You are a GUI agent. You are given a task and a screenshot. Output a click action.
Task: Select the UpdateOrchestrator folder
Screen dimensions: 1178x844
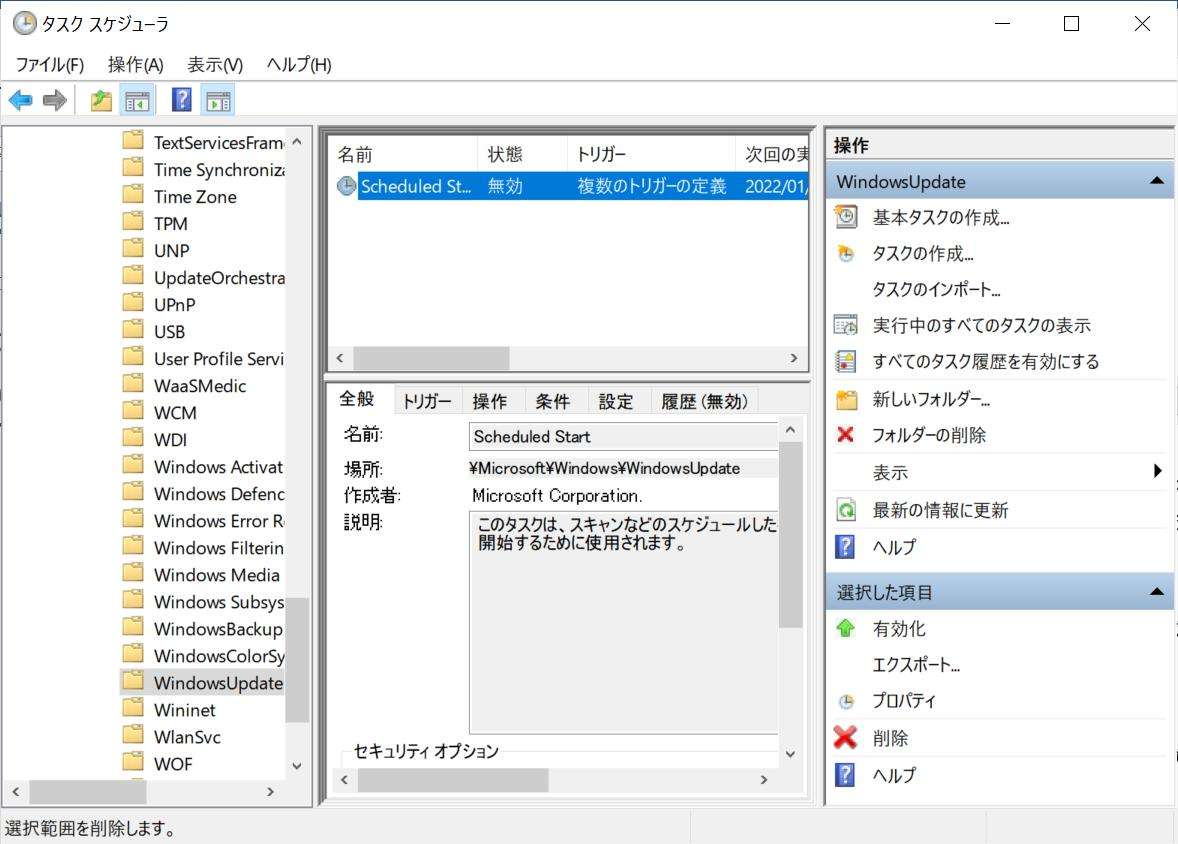click(219, 278)
